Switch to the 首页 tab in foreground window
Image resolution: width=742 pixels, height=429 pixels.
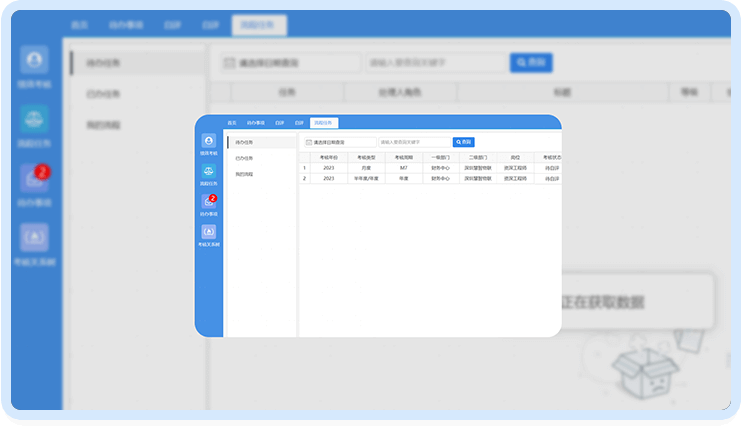tap(232, 123)
